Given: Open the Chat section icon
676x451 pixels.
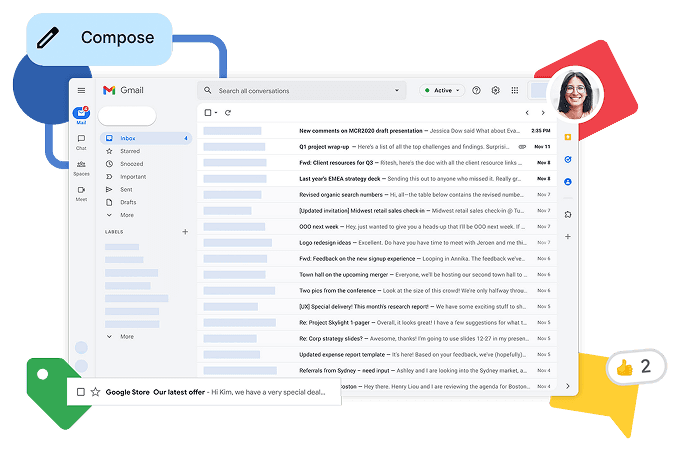Looking at the screenshot, I should (81, 138).
